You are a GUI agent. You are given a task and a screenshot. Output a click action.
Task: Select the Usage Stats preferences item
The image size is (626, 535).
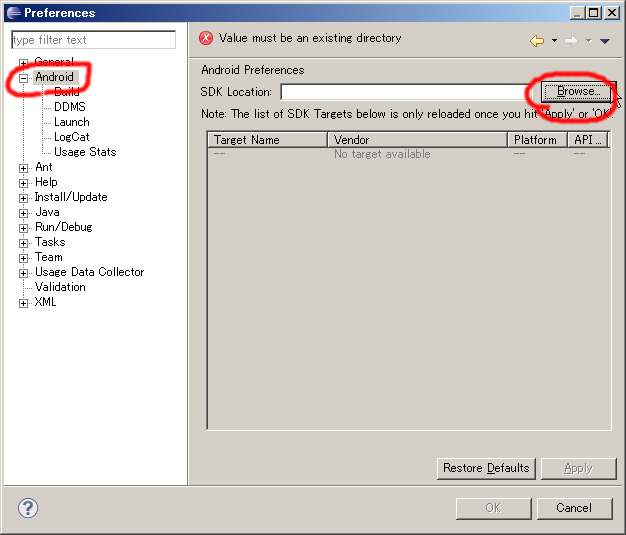tap(85, 152)
